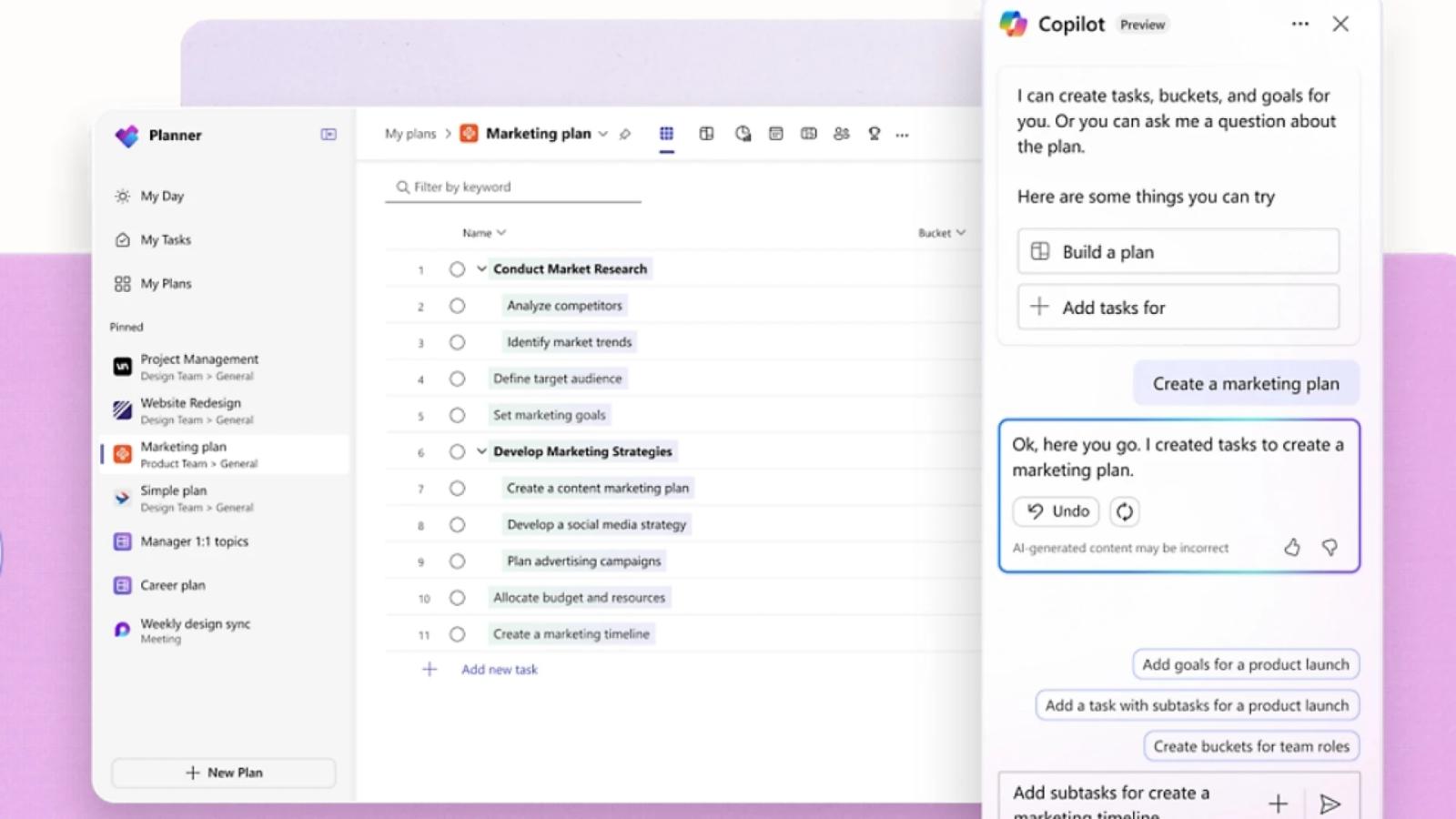This screenshot has width=1456, height=819.
Task: Mark Develop a social media strategy complete
Action: point(457,525)
